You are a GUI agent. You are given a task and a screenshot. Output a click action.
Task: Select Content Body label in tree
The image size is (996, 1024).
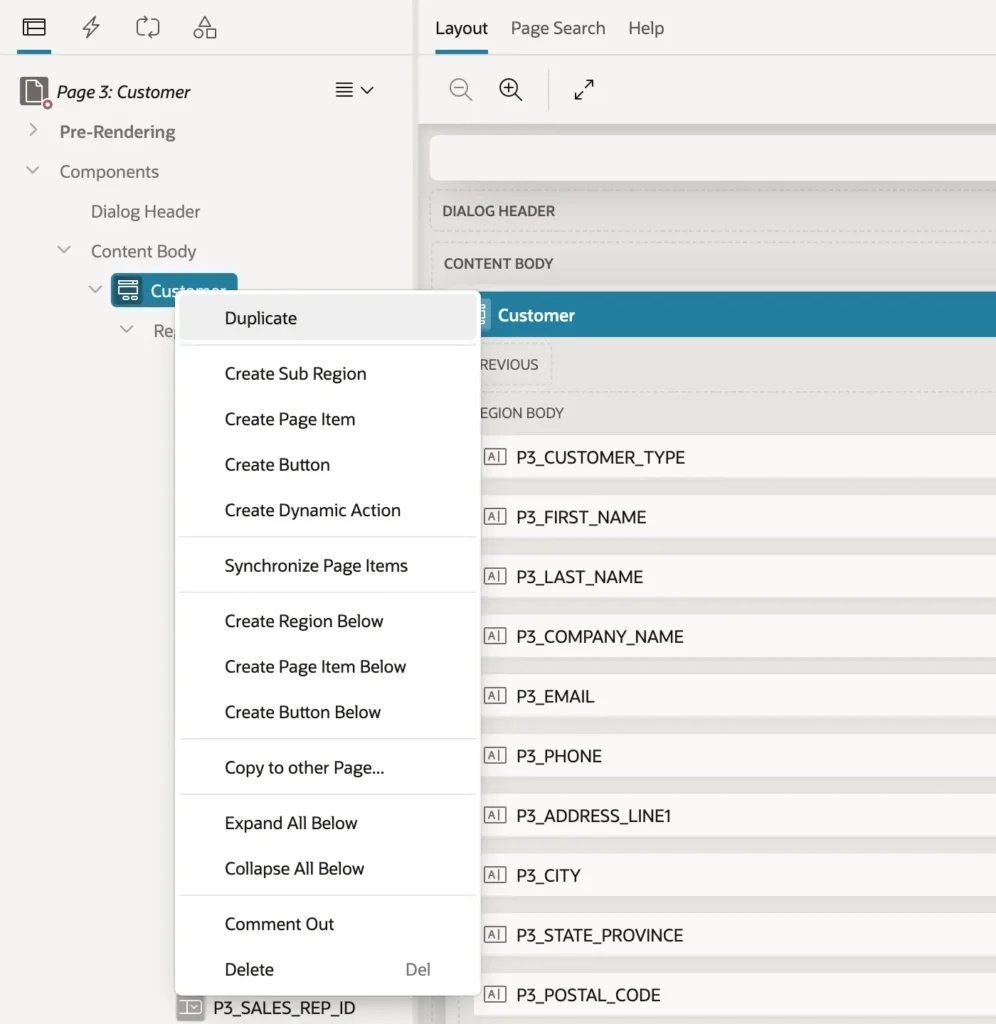coord(143,251)
